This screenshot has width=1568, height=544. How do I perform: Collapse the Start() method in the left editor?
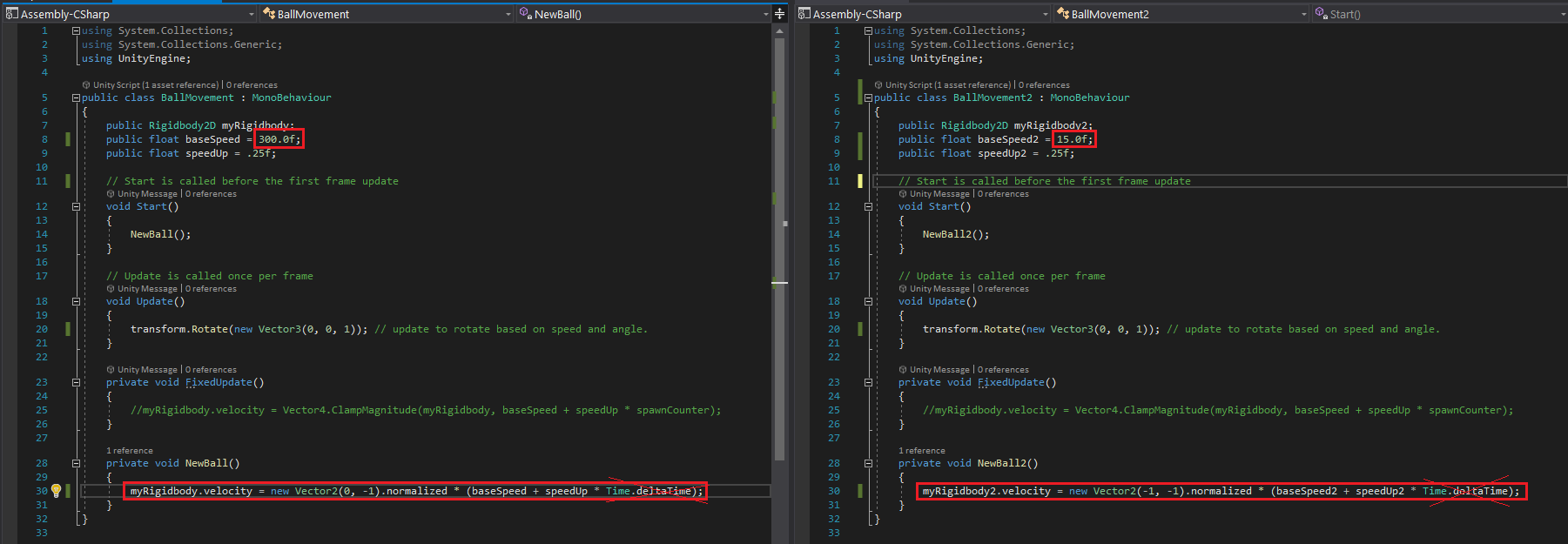[76, 206]
